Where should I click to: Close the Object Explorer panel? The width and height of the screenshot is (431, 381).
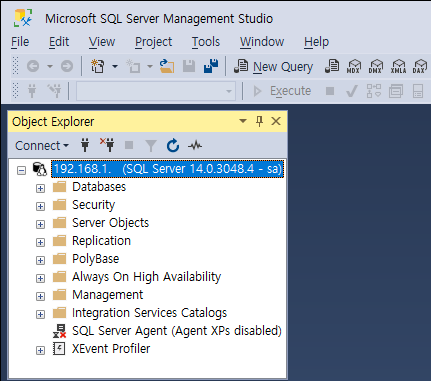[x=276, y=121]
